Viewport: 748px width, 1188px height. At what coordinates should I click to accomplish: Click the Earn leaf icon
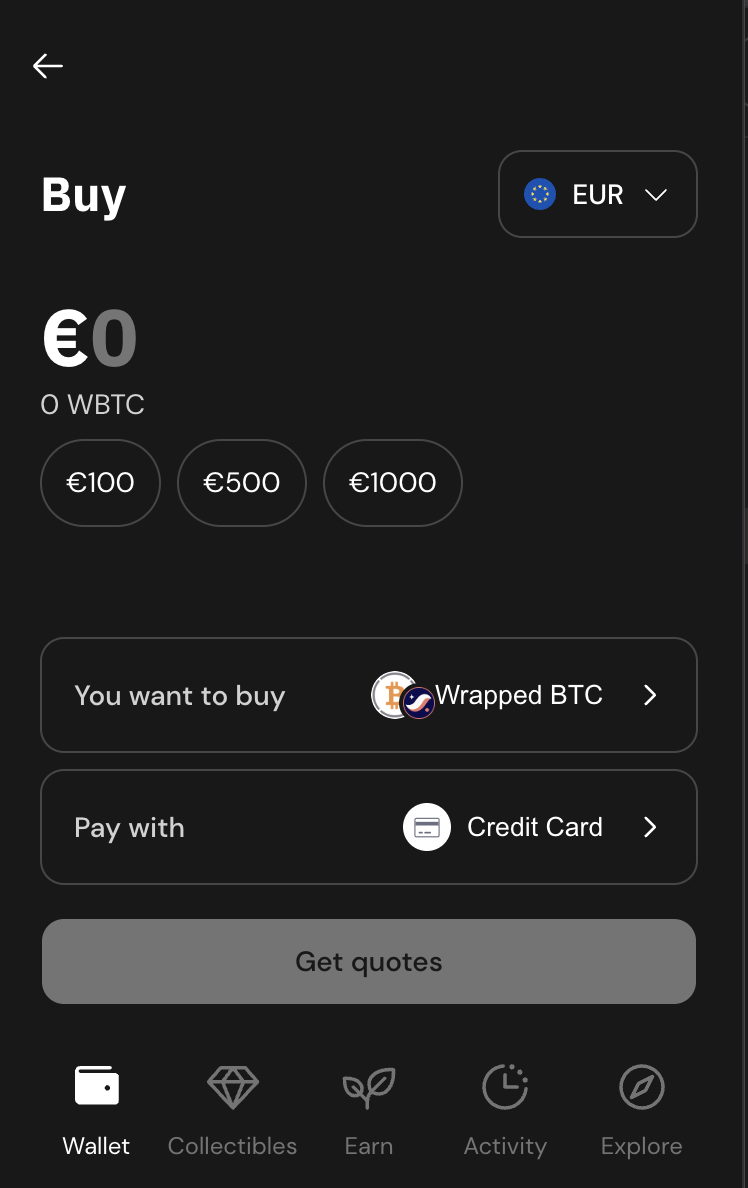[x=368, y=1088]
